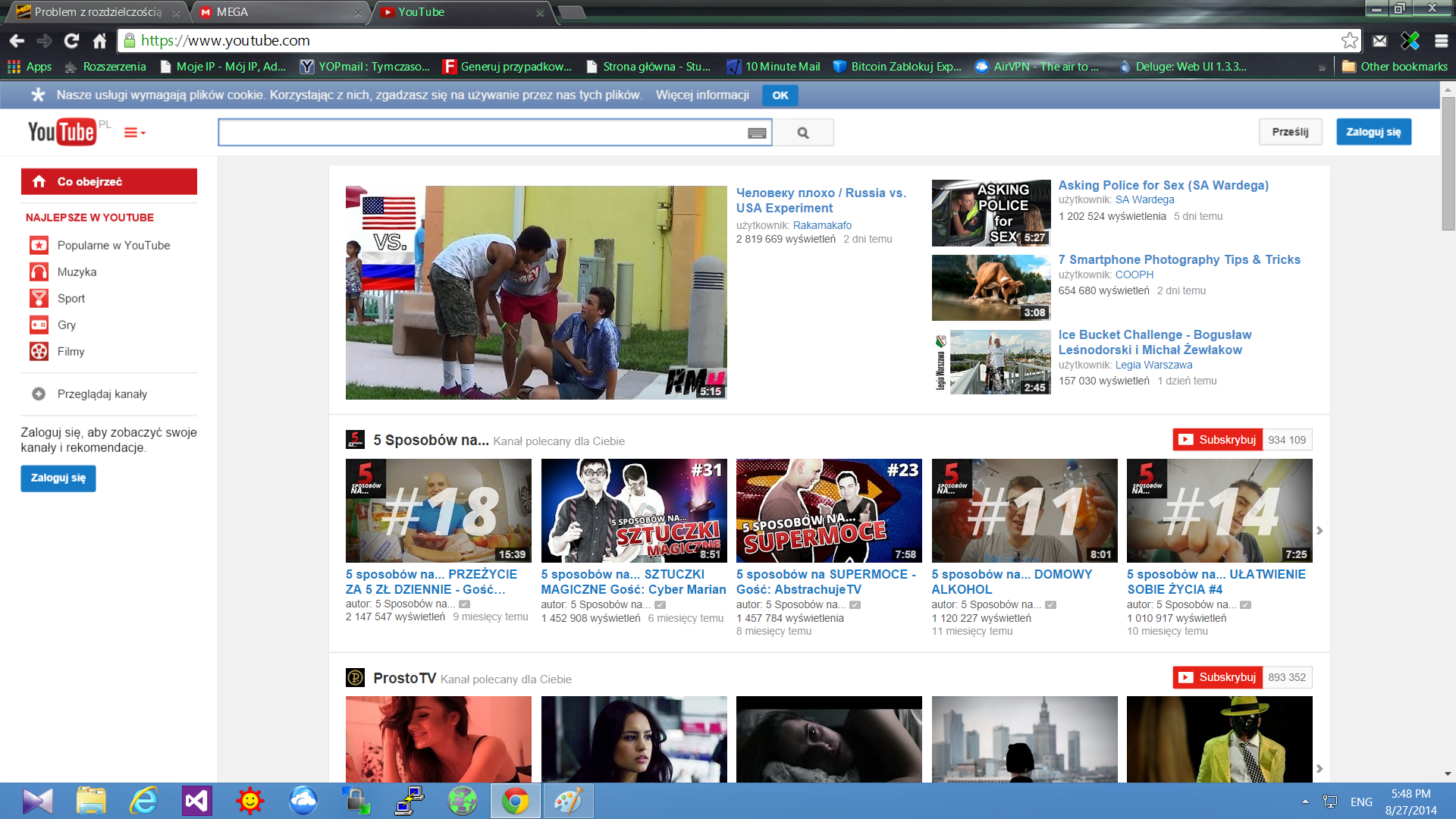Click the Przeglądaj kanały plus icon
Viewport: 1456px width, 819px height.
39,394
